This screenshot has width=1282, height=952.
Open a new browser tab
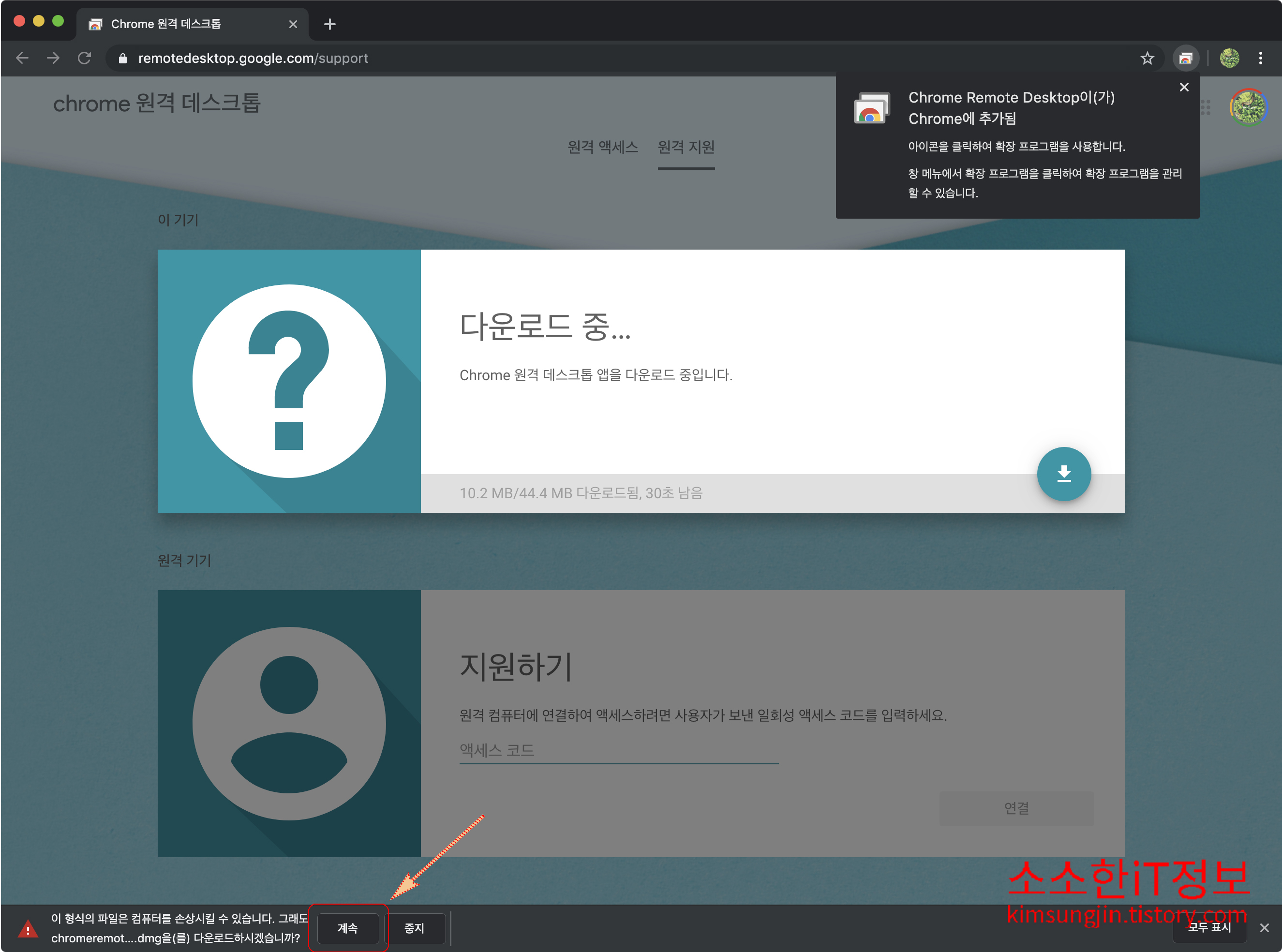click(329, 24)
